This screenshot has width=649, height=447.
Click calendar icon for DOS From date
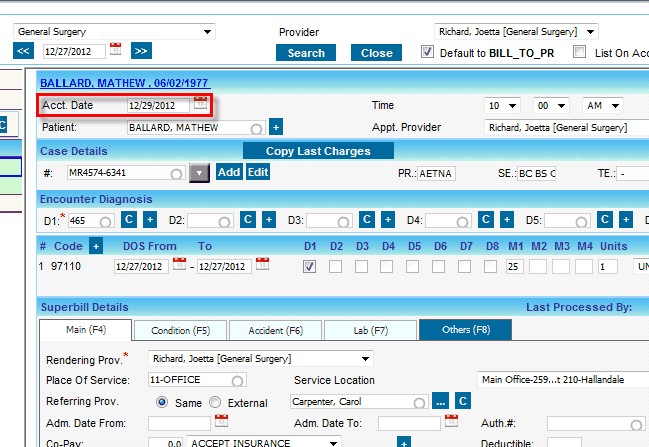(180, 265)
